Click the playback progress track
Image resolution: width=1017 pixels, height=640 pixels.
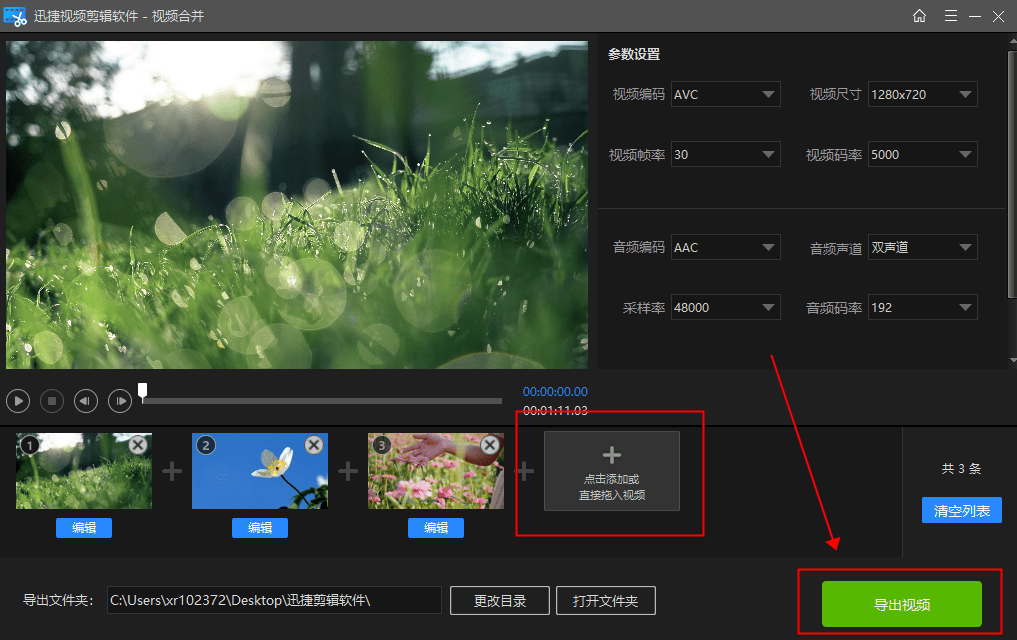(322, 401)
